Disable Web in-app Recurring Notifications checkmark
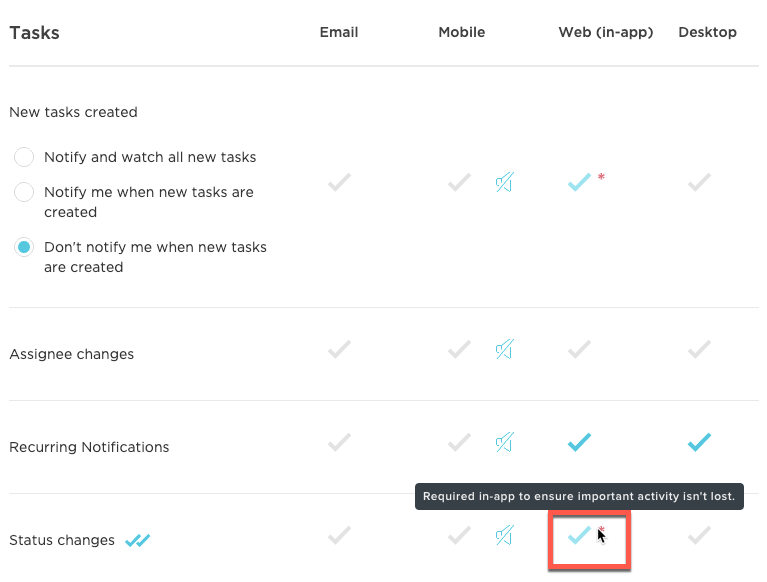 point(579,442)
